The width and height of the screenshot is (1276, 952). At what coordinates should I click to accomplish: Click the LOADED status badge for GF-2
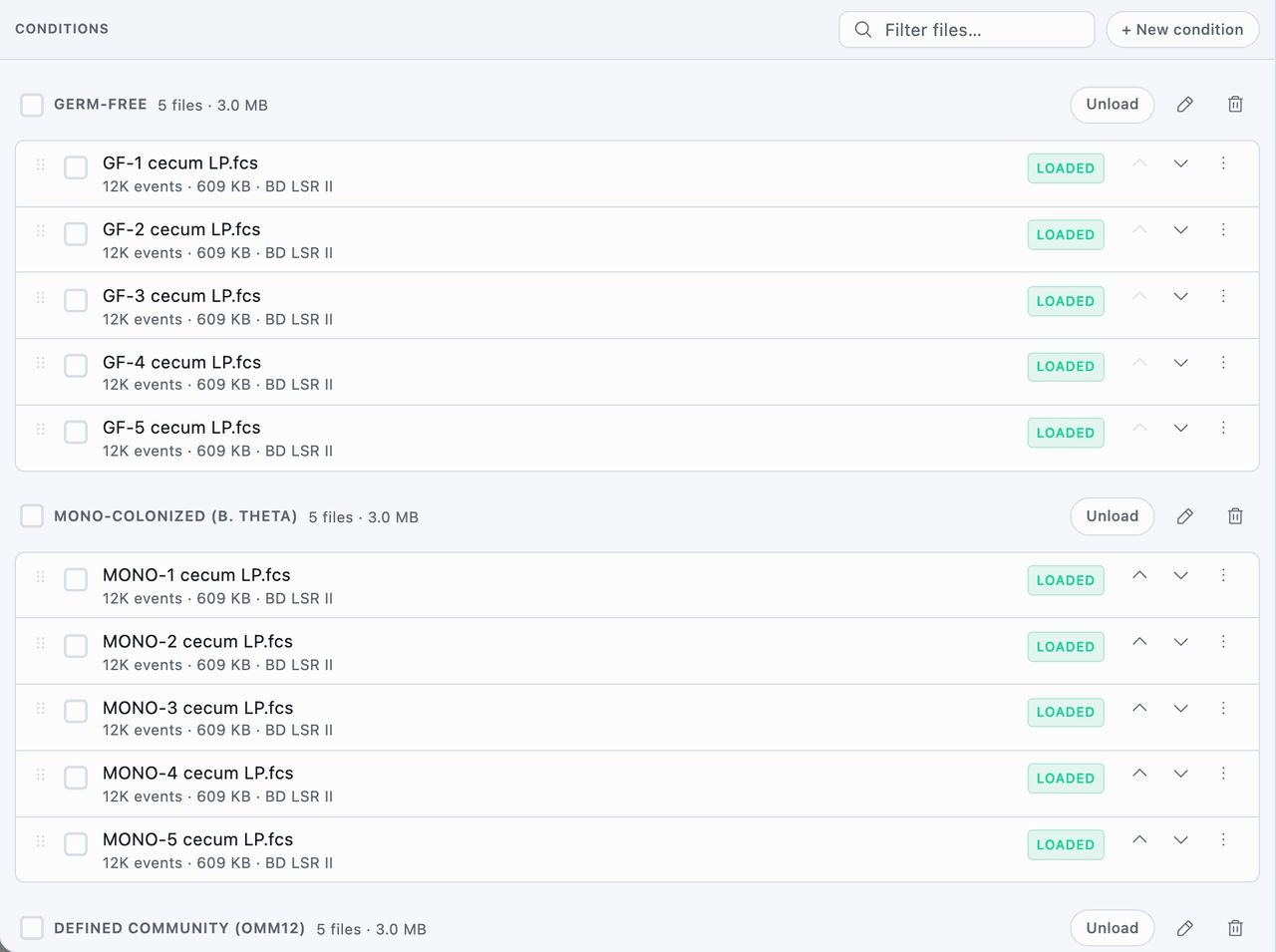1066,235
